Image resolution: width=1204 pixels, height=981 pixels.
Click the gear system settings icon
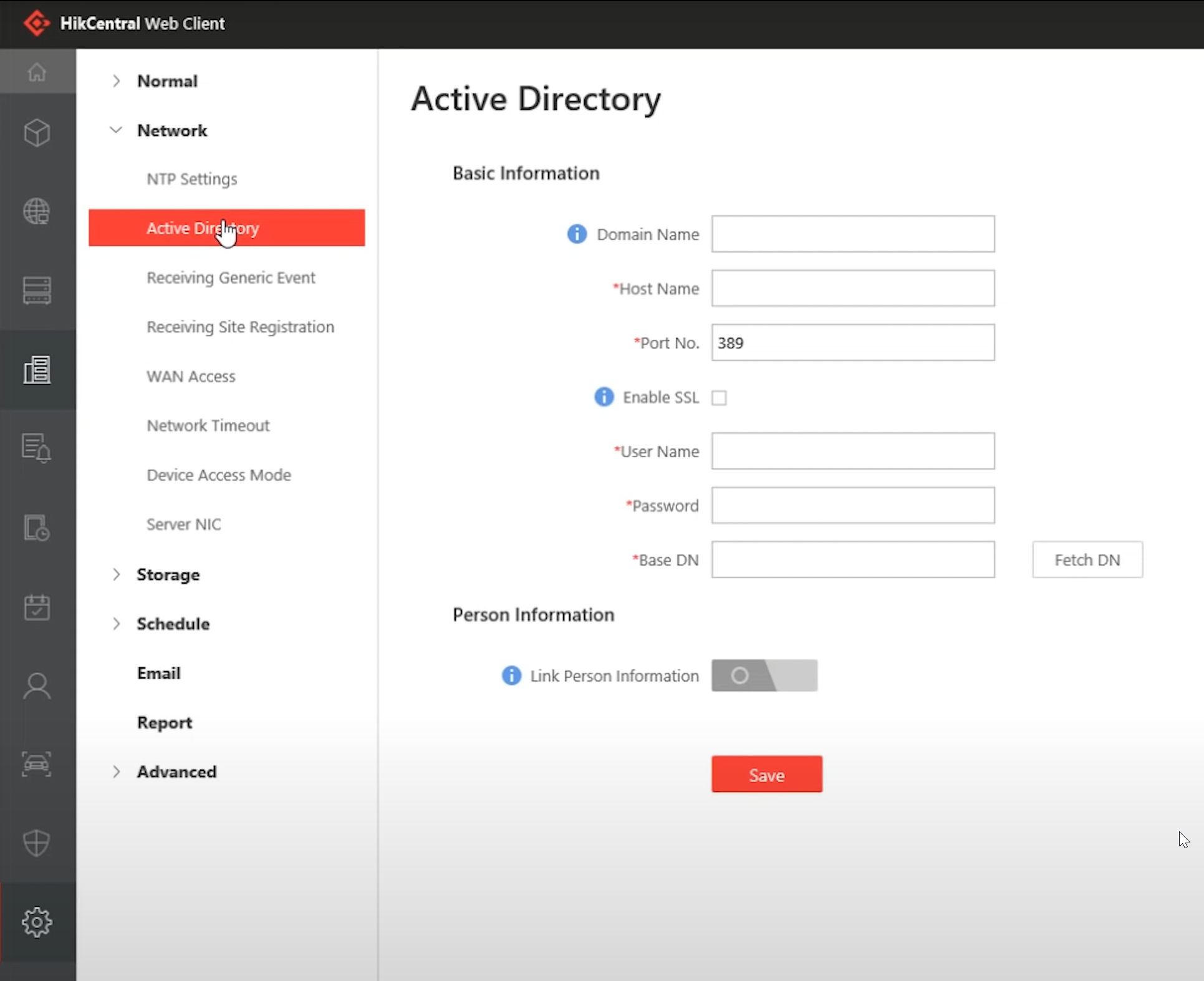click(37, 922)
